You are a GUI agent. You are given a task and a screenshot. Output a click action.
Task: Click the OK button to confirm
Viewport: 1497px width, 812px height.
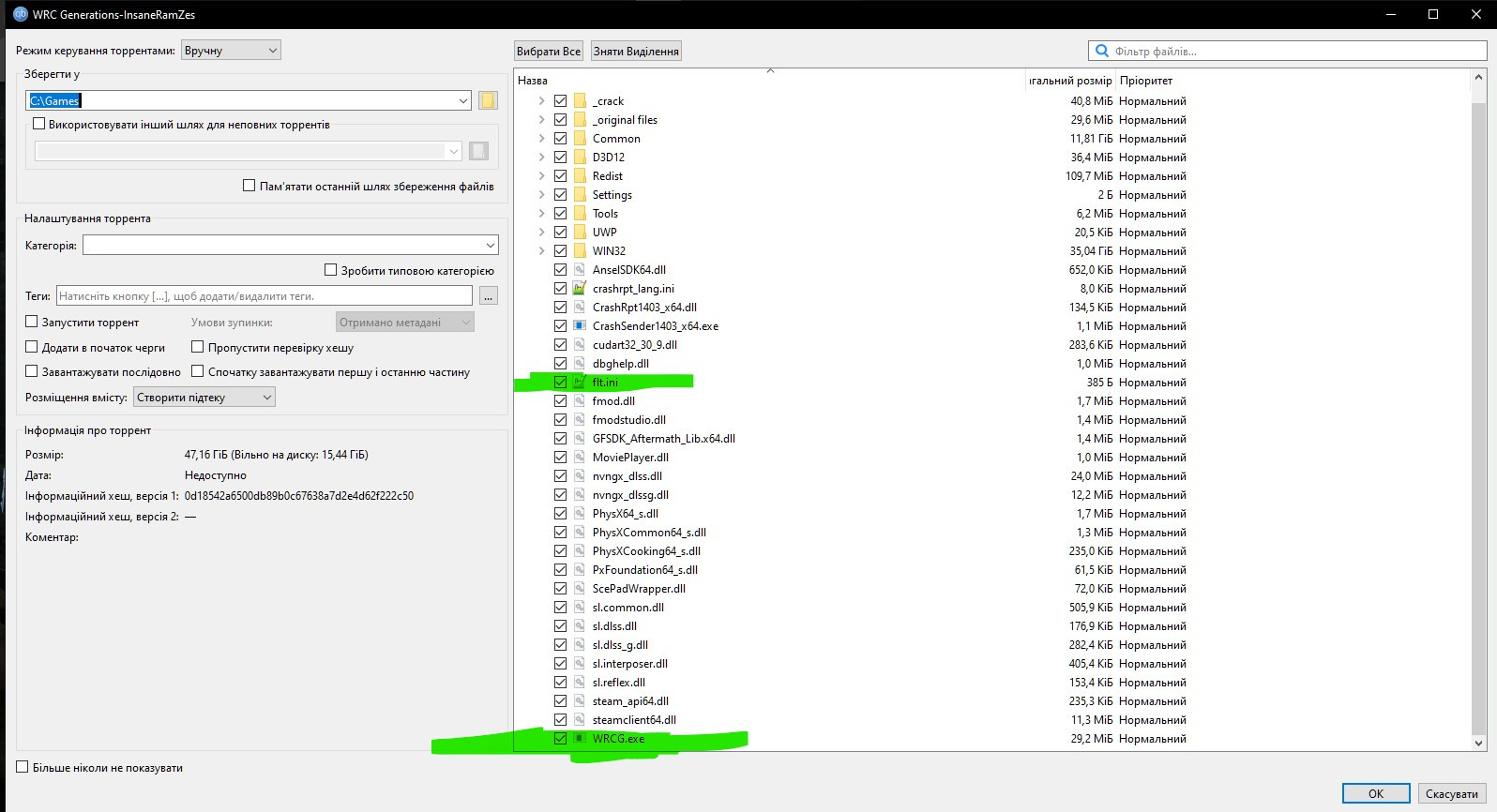pyautogui.click(x=1375, y=793)
